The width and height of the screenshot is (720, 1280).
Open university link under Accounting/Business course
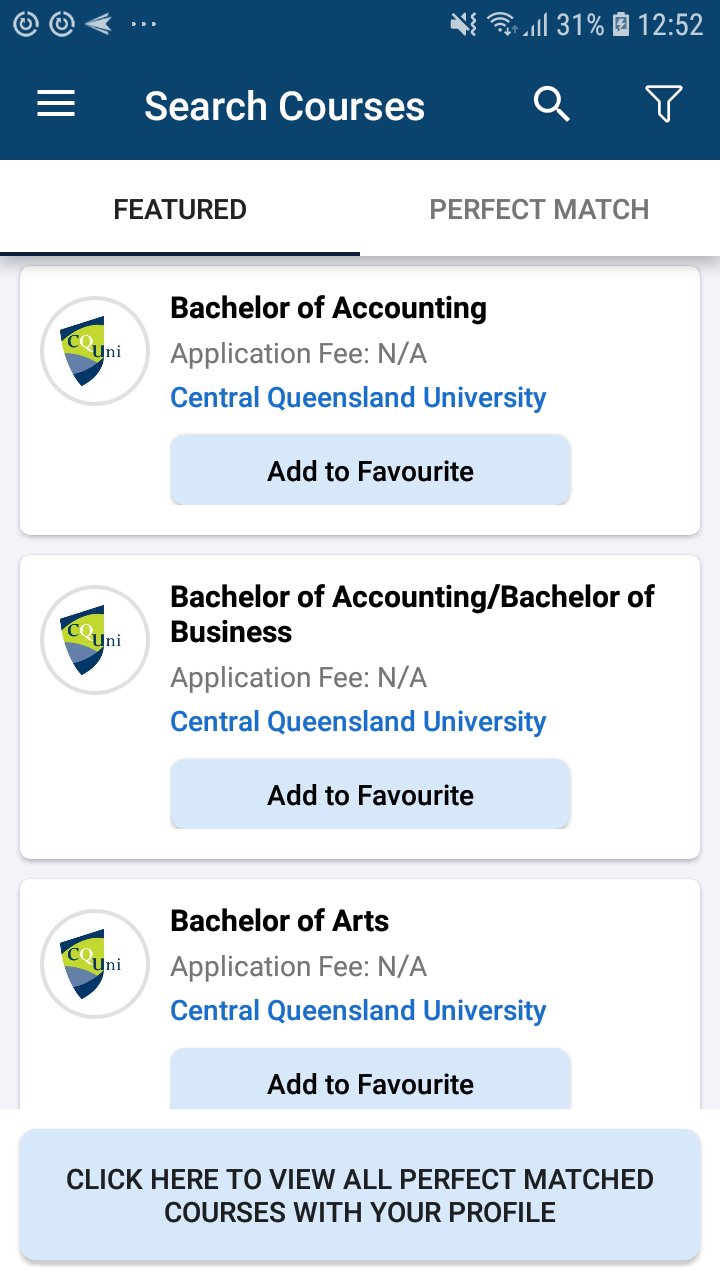[x=358, y=722]
